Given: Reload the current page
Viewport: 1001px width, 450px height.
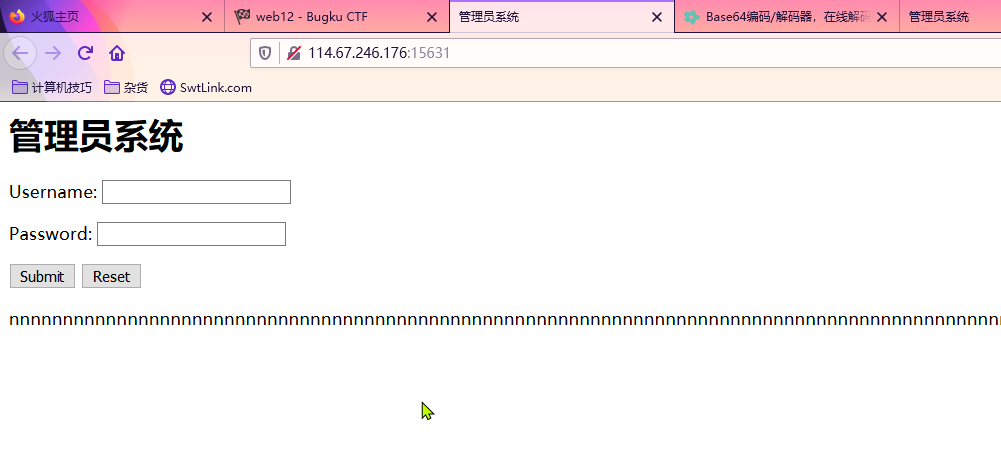Looking at the screenshot, I should (x=86, y=53).
